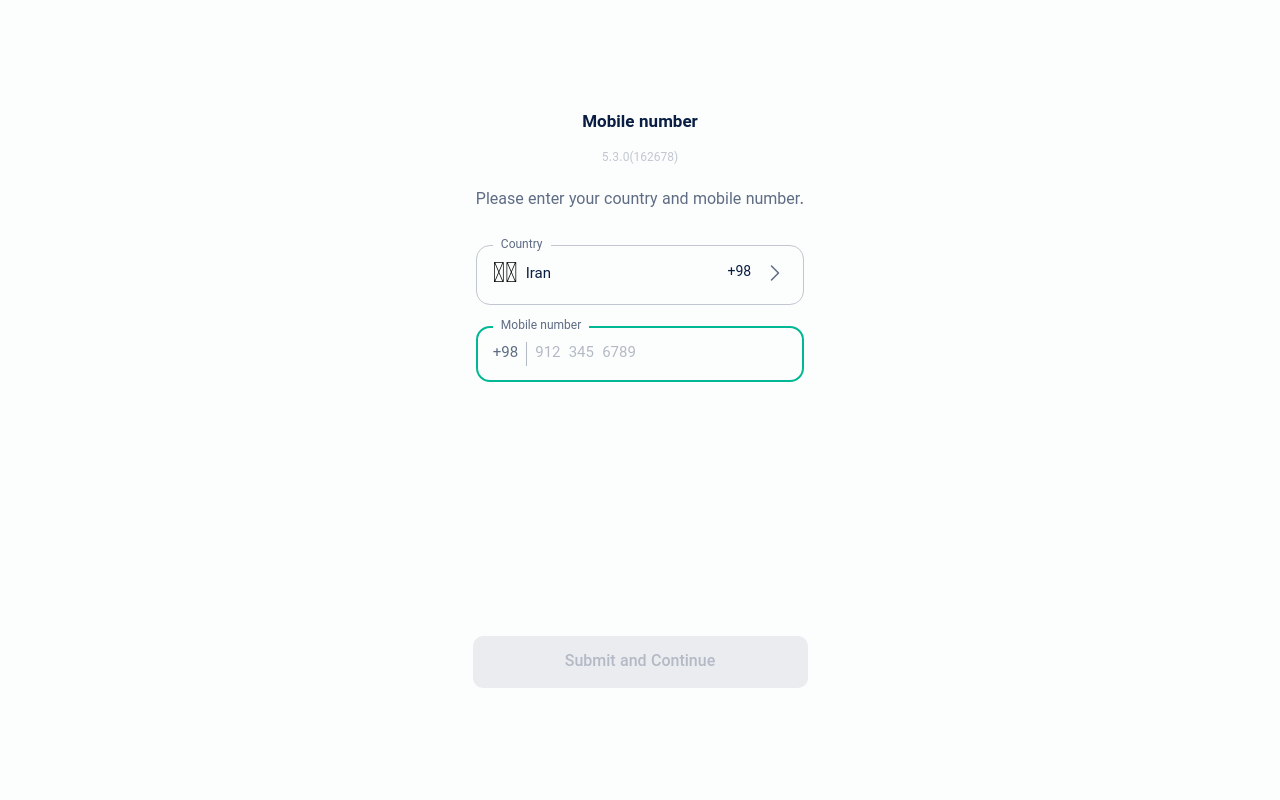1280x800 pixels.
Task: Click the +98 code in Country field
Action: coord(739,271)
